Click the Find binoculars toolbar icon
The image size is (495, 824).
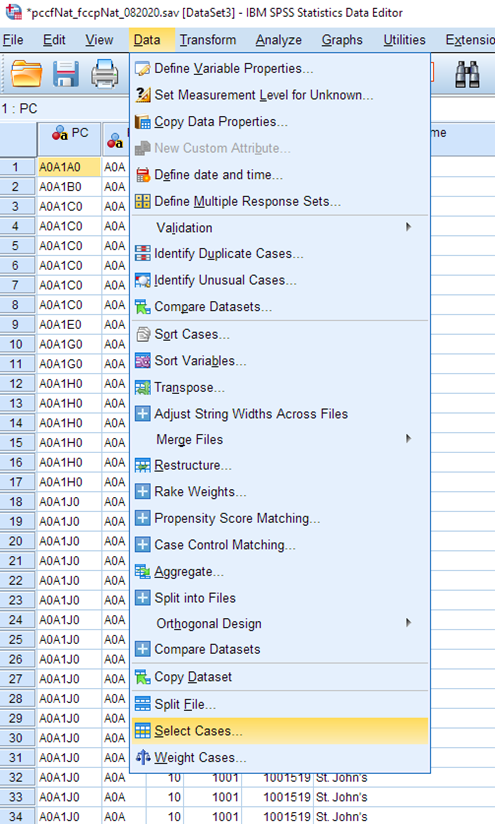click(467, 74)
